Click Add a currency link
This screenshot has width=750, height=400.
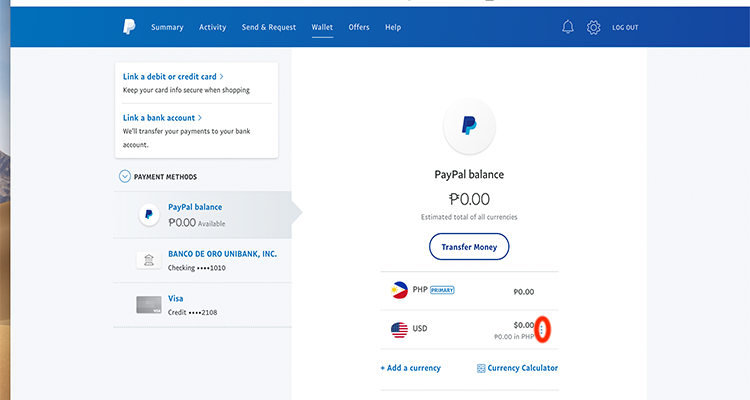(x=410, y=368)
